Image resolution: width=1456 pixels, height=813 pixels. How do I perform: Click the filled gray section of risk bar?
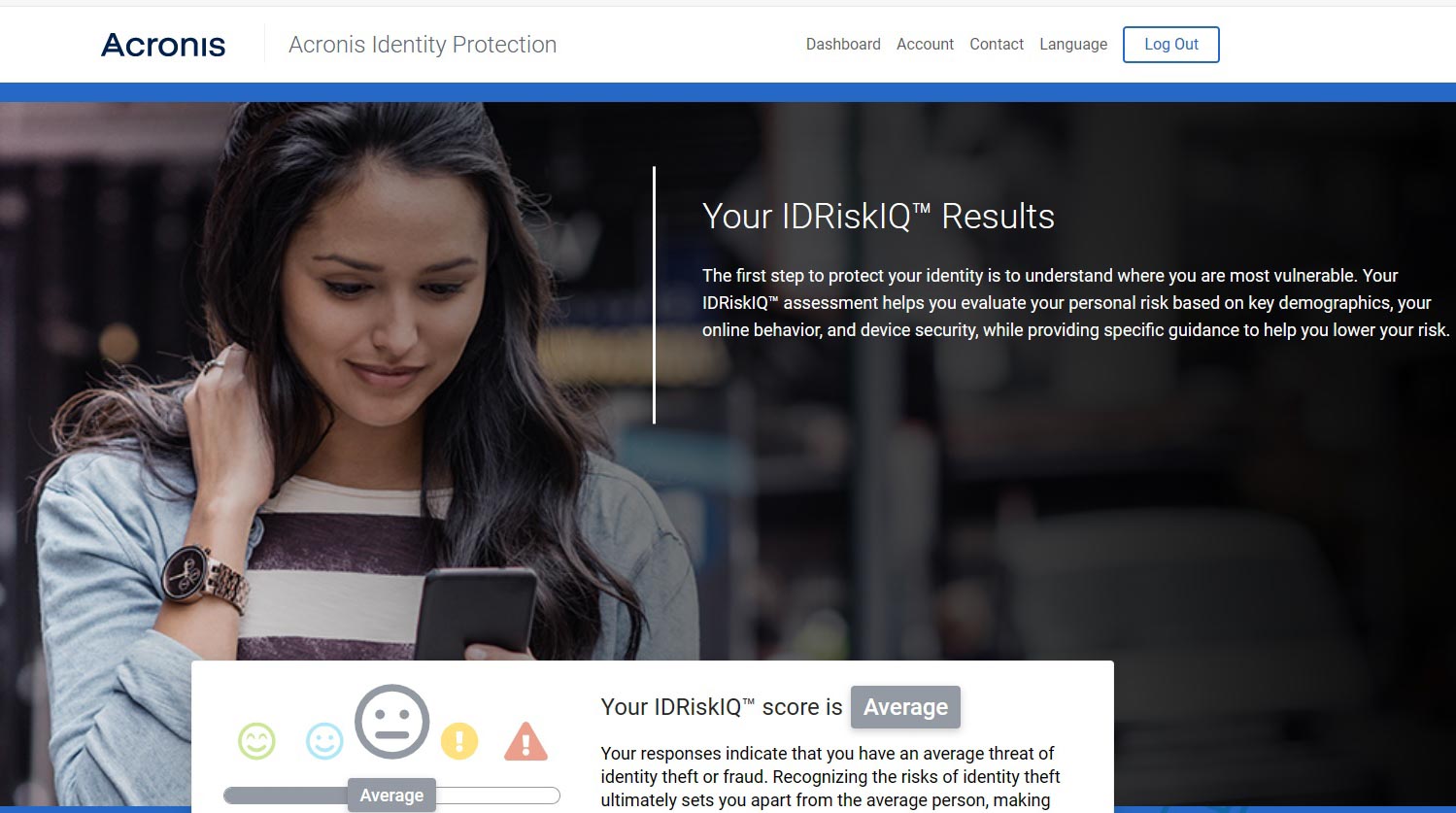pos(286,796)
